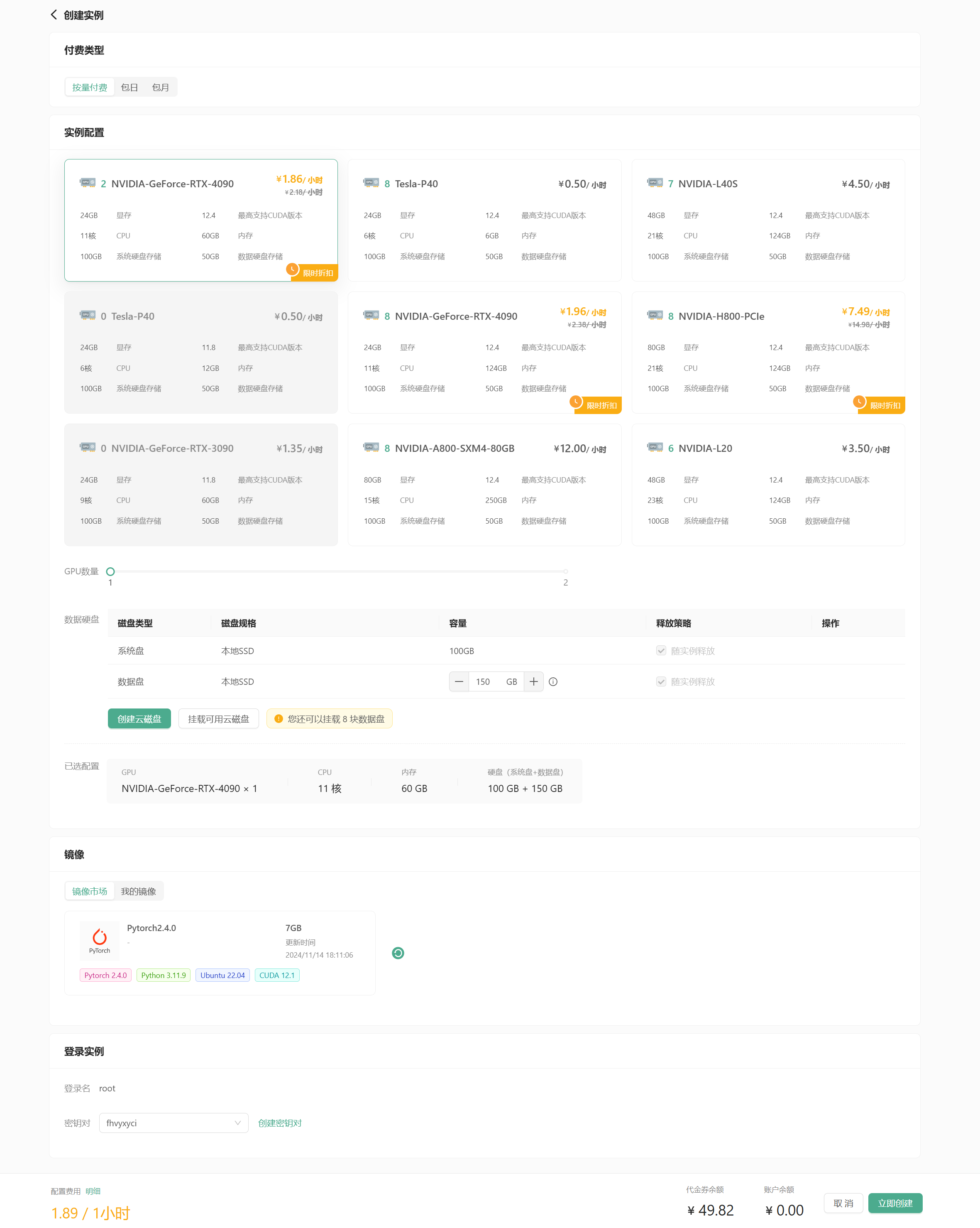Click GPU icon on NVIDIA-L20 card
980x1228 pixels.
coord(655,447)
